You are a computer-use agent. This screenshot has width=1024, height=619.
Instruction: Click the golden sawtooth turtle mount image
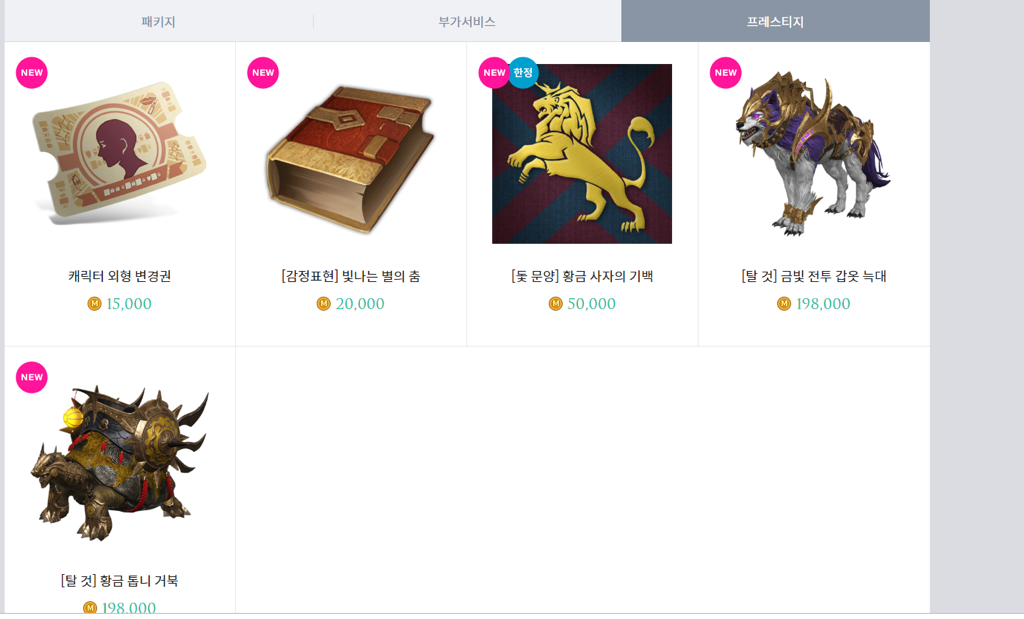[x=120, y=463]
